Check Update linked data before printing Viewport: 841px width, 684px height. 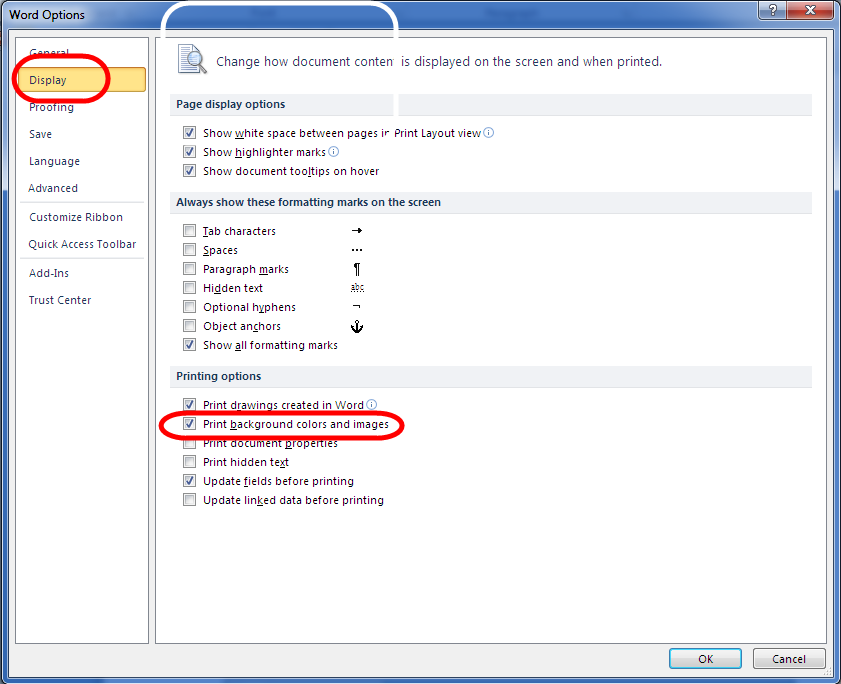(x=189, y=500)
